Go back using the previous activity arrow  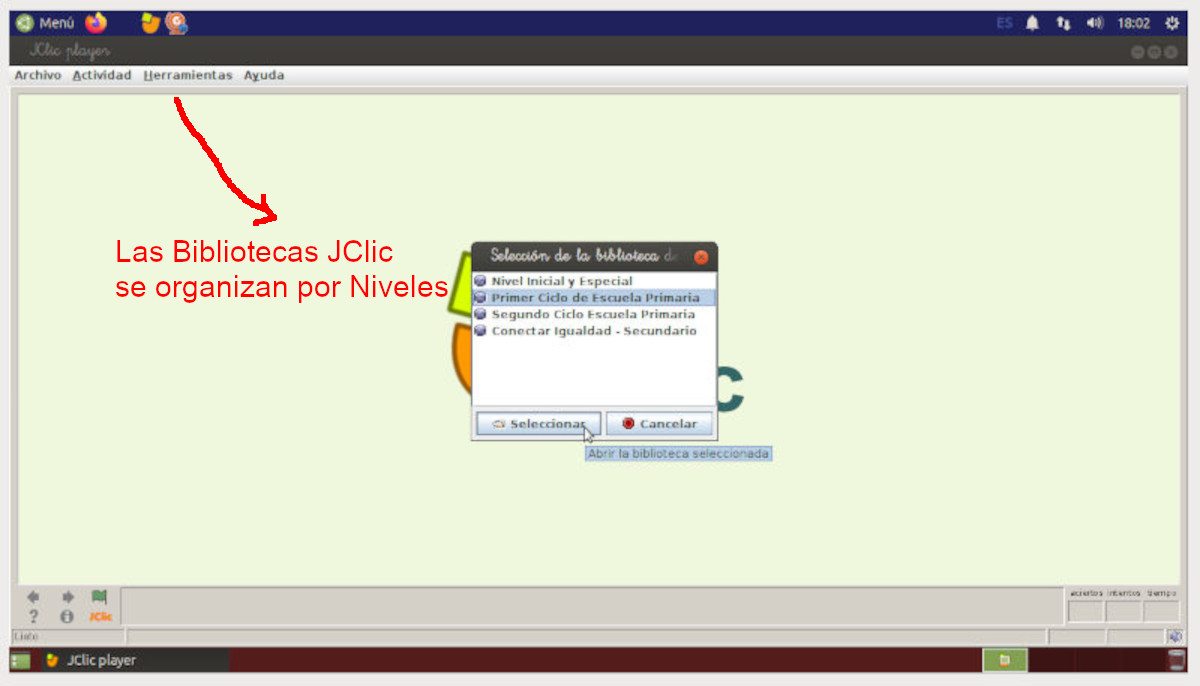point(33,595)
